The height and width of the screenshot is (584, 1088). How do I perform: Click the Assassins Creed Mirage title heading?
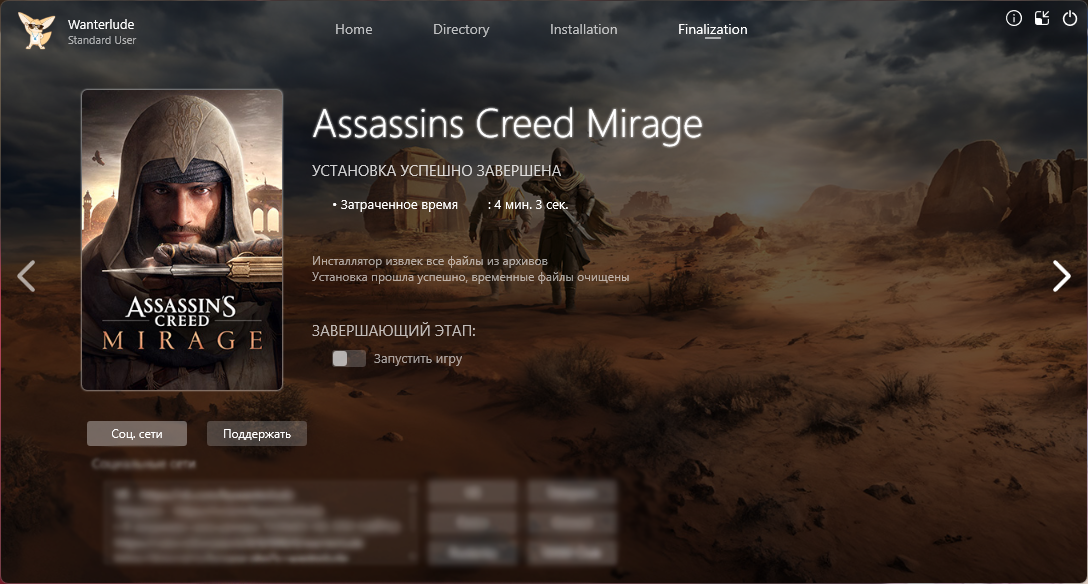point(507,125)
